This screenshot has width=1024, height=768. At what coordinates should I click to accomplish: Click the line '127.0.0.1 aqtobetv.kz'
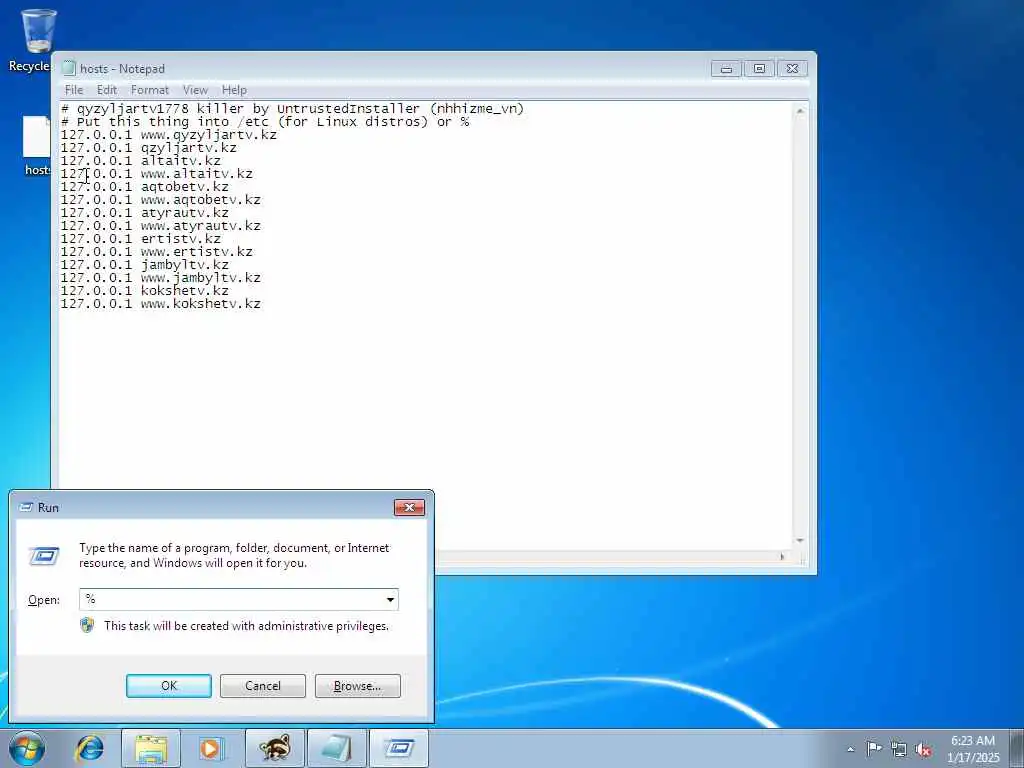click(x=145, y=187)
